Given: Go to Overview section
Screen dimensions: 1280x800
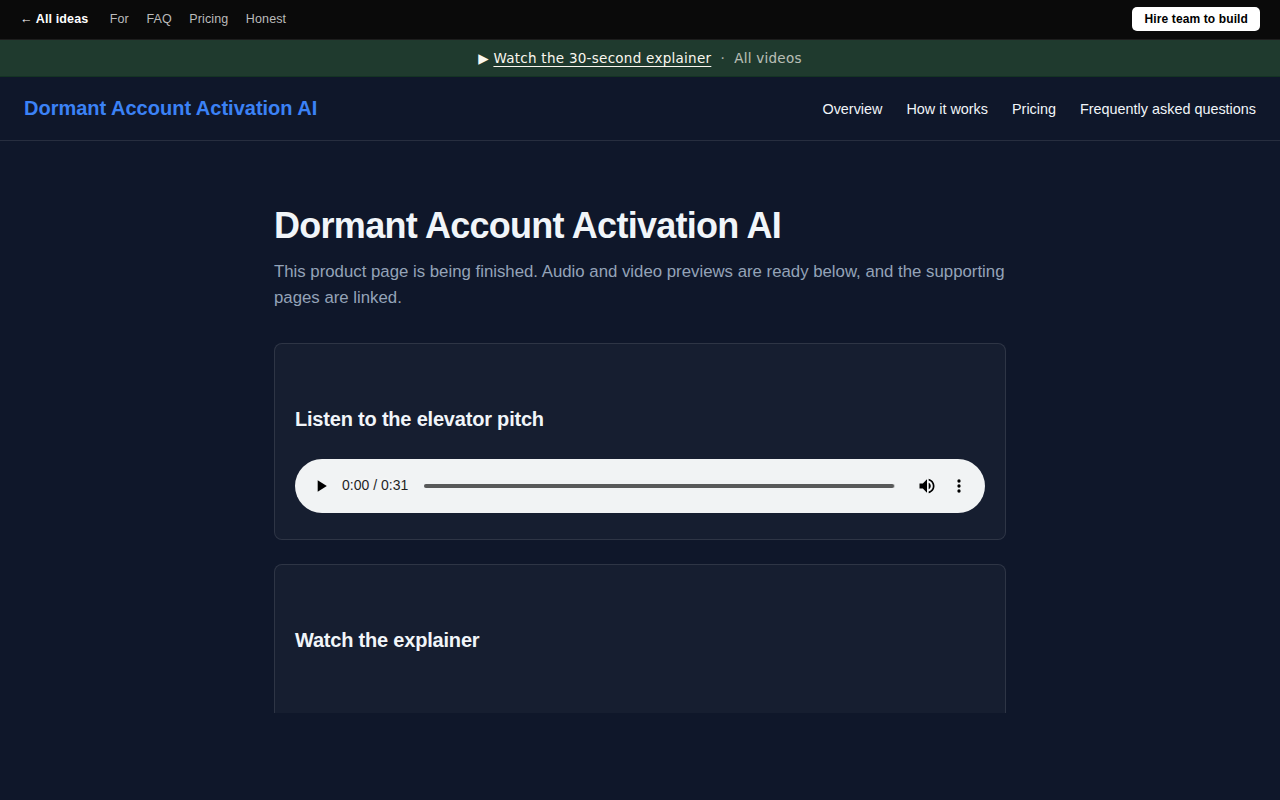Looking at the screenshot, I should [852, 109].
